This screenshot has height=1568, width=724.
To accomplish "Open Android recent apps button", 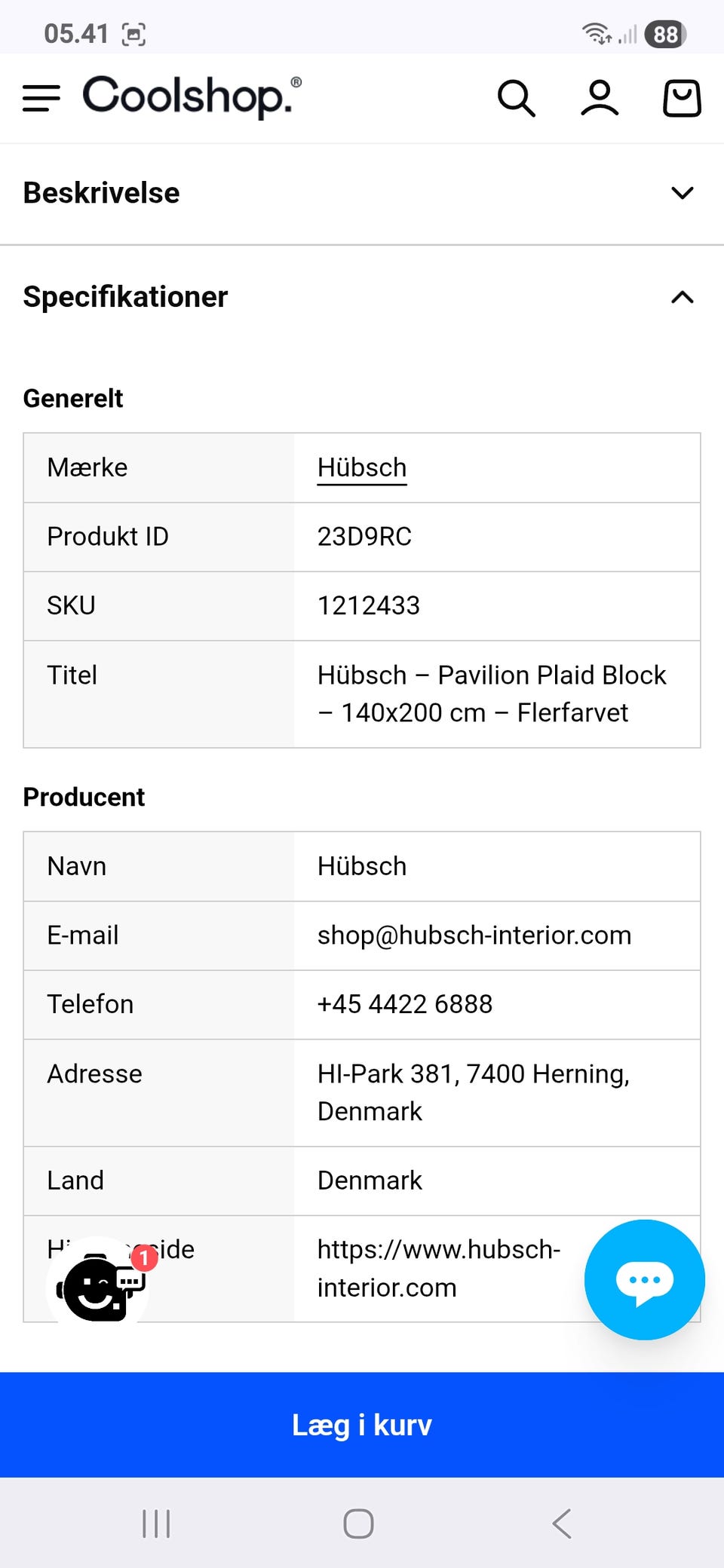I will (156, 1524).
